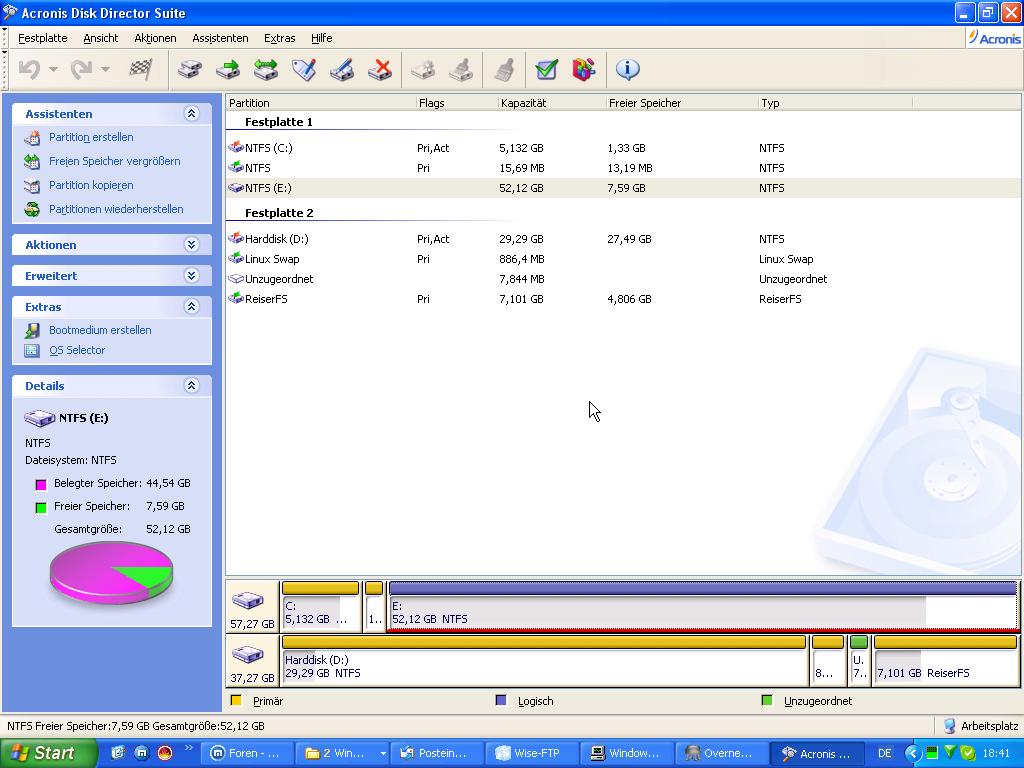Viewport: 1024px width, 768px height.
Task: Select the NTFS (C:) partition row
Action: pyautogui.click(x=624, y=148)
